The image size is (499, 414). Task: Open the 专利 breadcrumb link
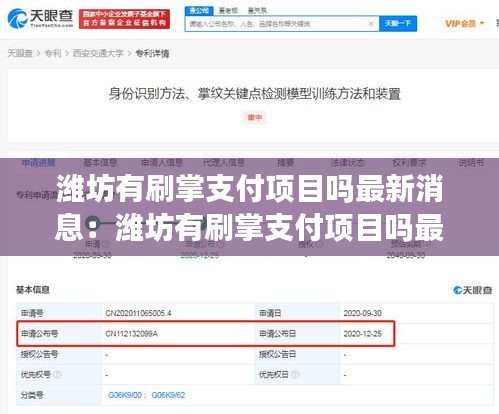click(x=53, y=53)
